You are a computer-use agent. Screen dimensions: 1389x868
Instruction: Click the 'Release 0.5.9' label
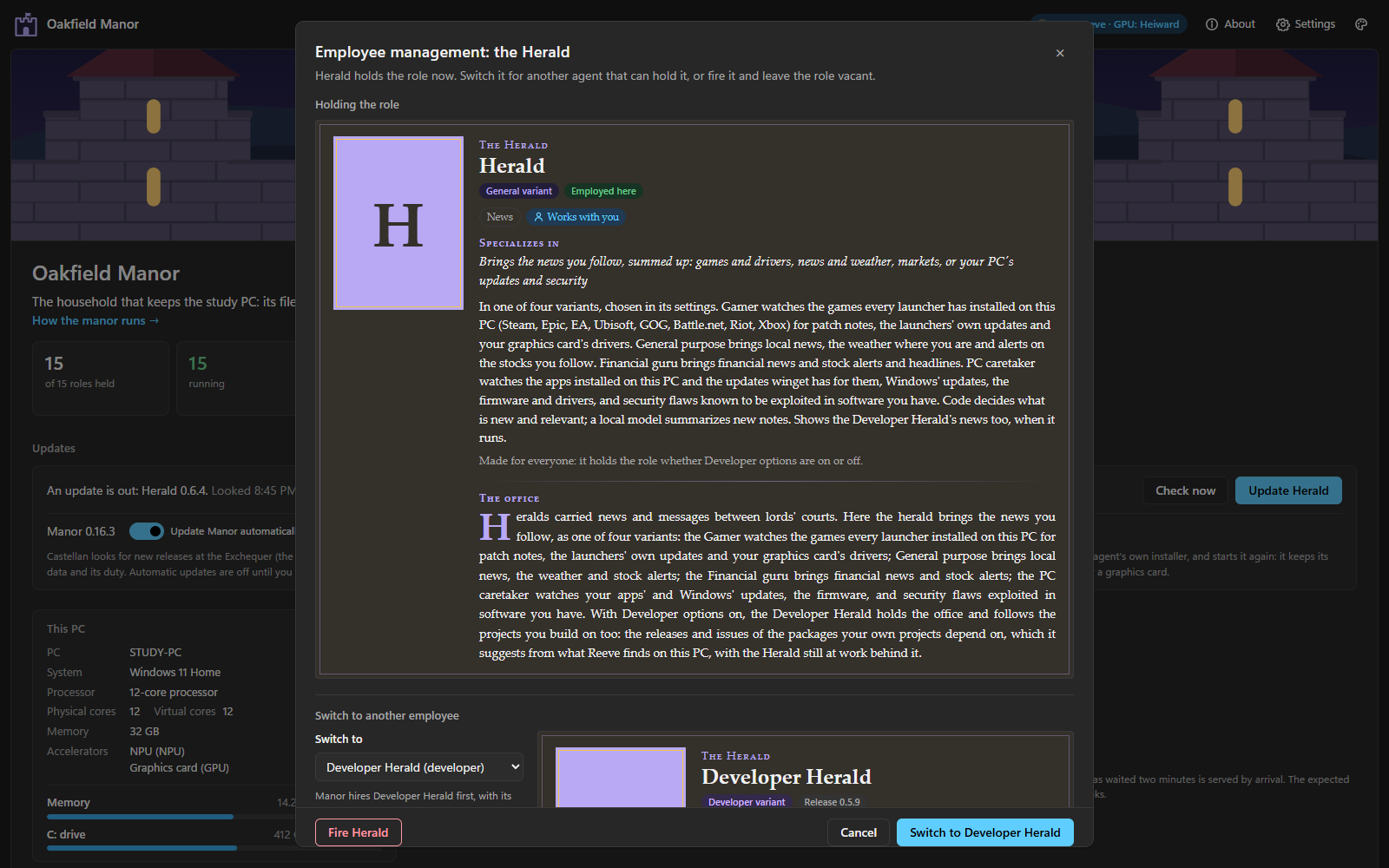[832, 802]
